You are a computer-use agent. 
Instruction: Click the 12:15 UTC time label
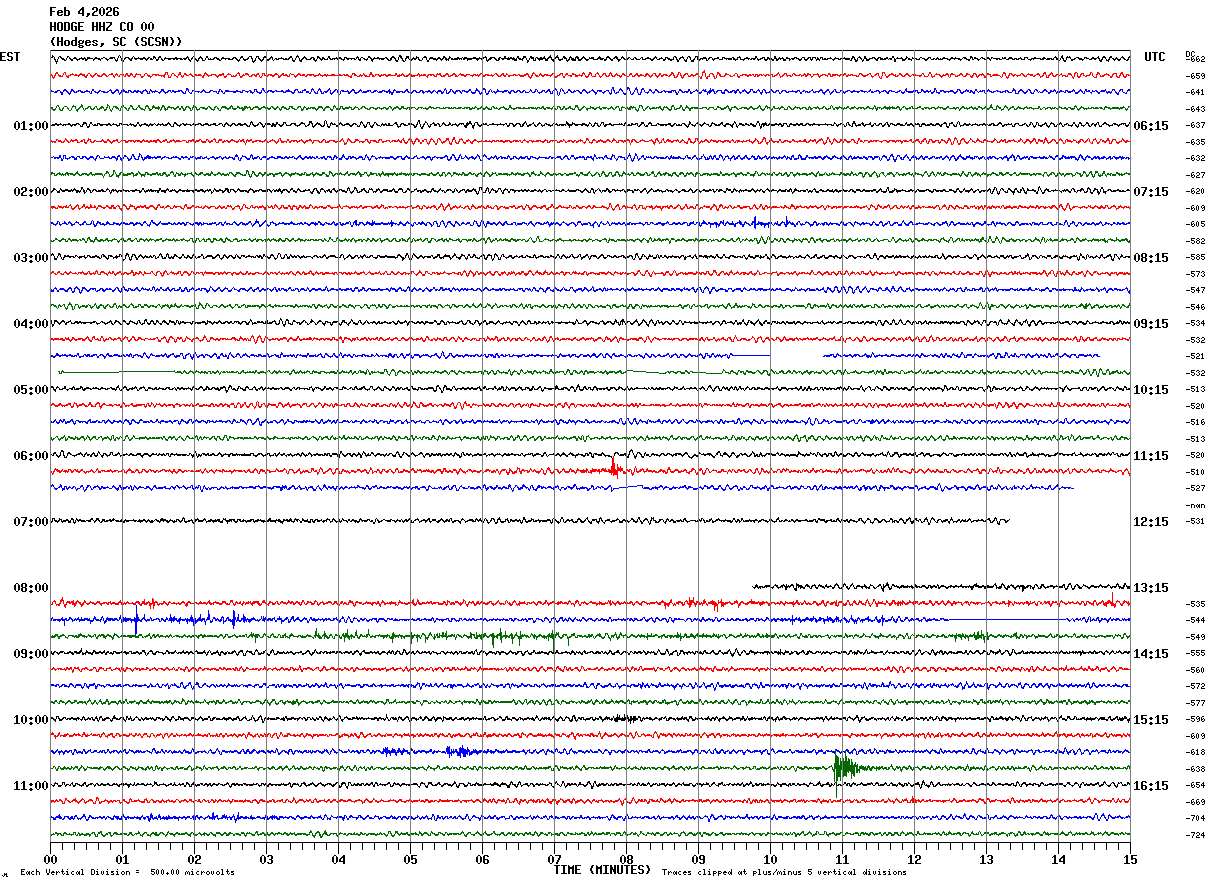point(1150,522)
